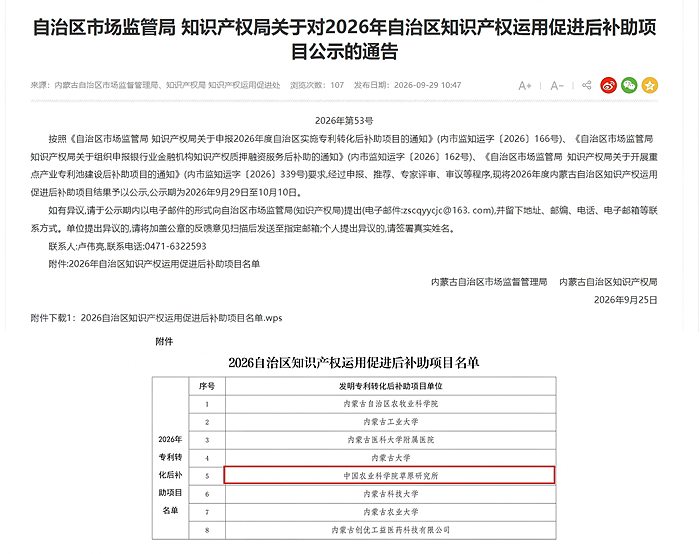The image size is (700, 554).
Task: Increase font size with A+ icon
Action: [x=525, y=85]
